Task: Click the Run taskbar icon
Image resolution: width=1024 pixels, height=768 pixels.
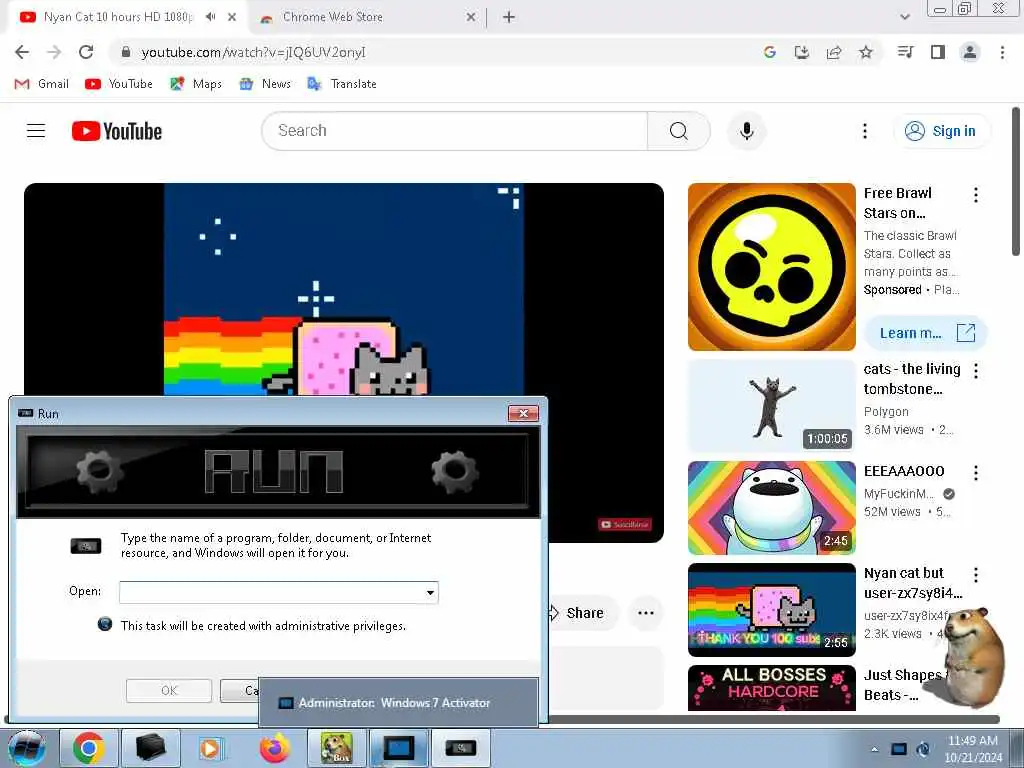Action: tap(460, 748)
